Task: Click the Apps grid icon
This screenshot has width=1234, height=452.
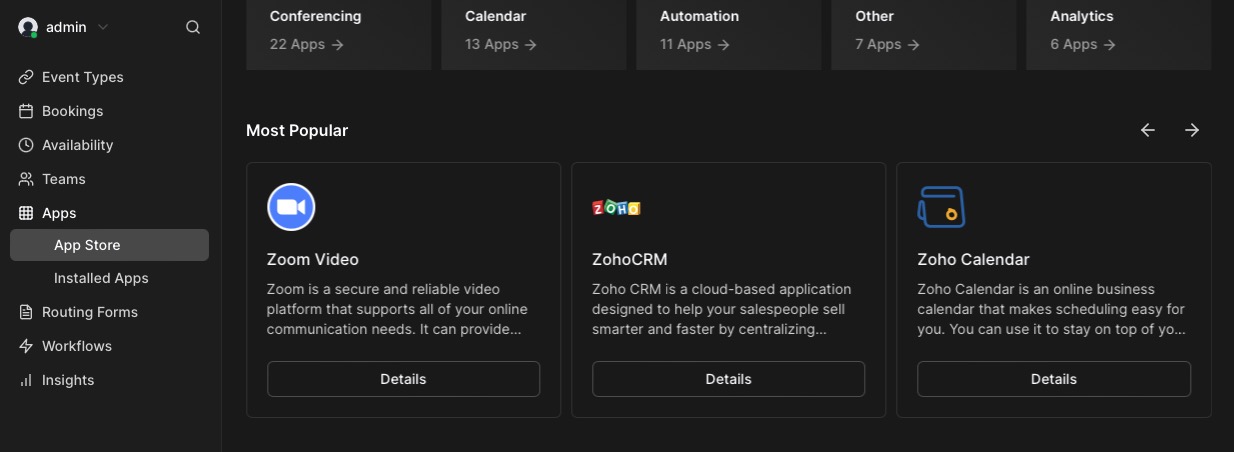Action: pos(26,213)
